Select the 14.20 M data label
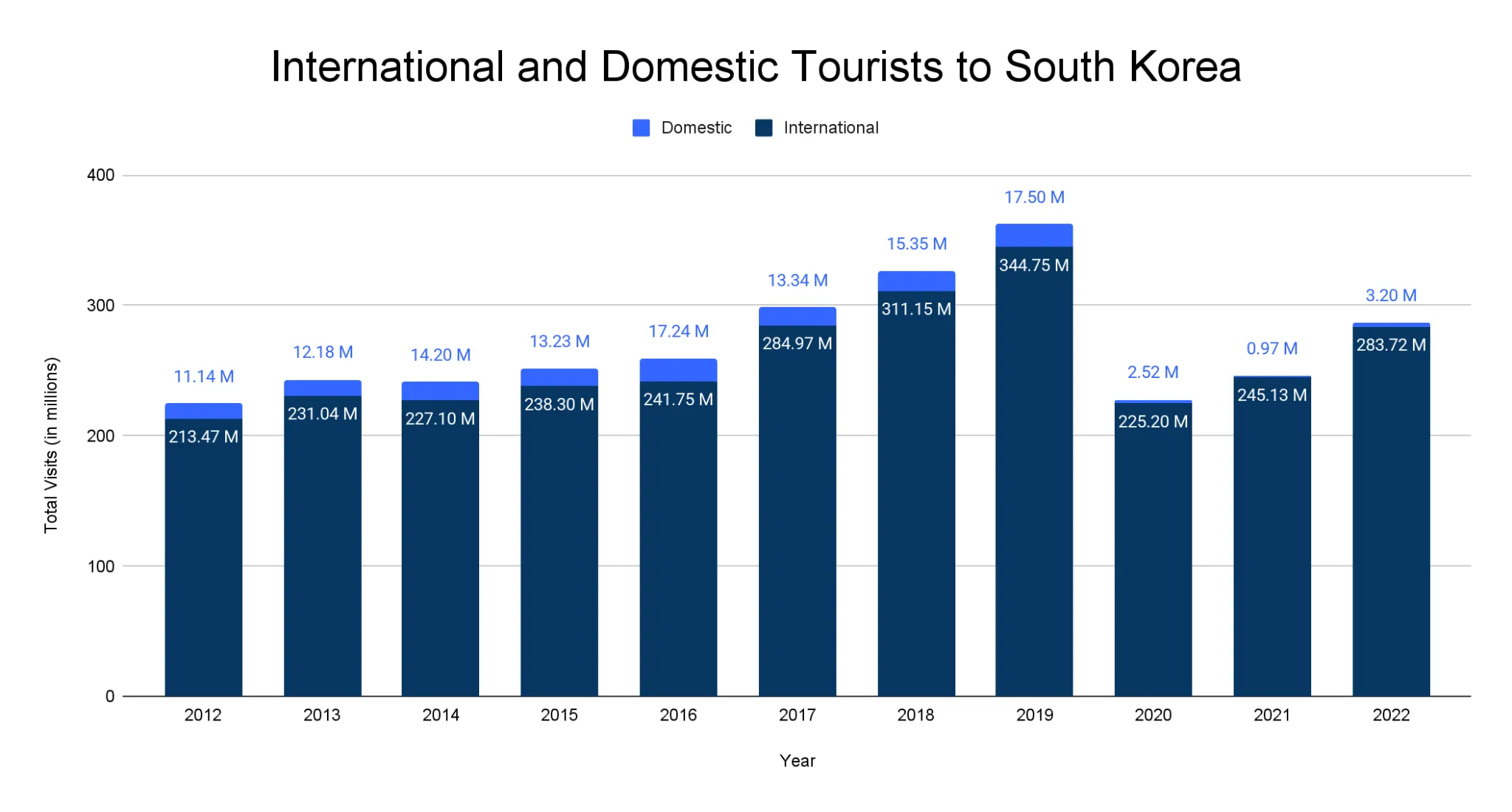This screenshot has height=812, width=1512. tap(440, 355)
